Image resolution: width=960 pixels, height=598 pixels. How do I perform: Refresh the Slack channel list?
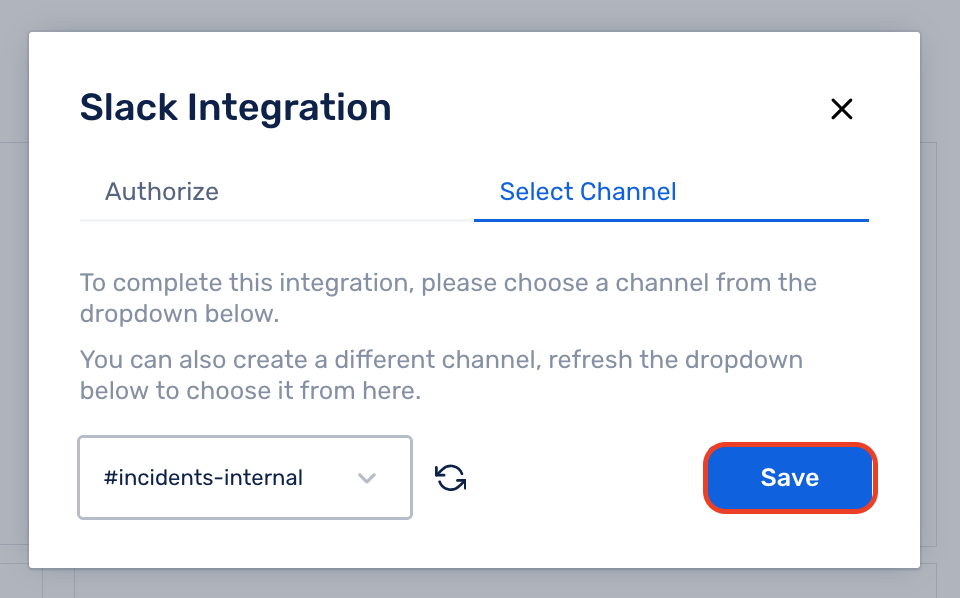coord(451,477)
